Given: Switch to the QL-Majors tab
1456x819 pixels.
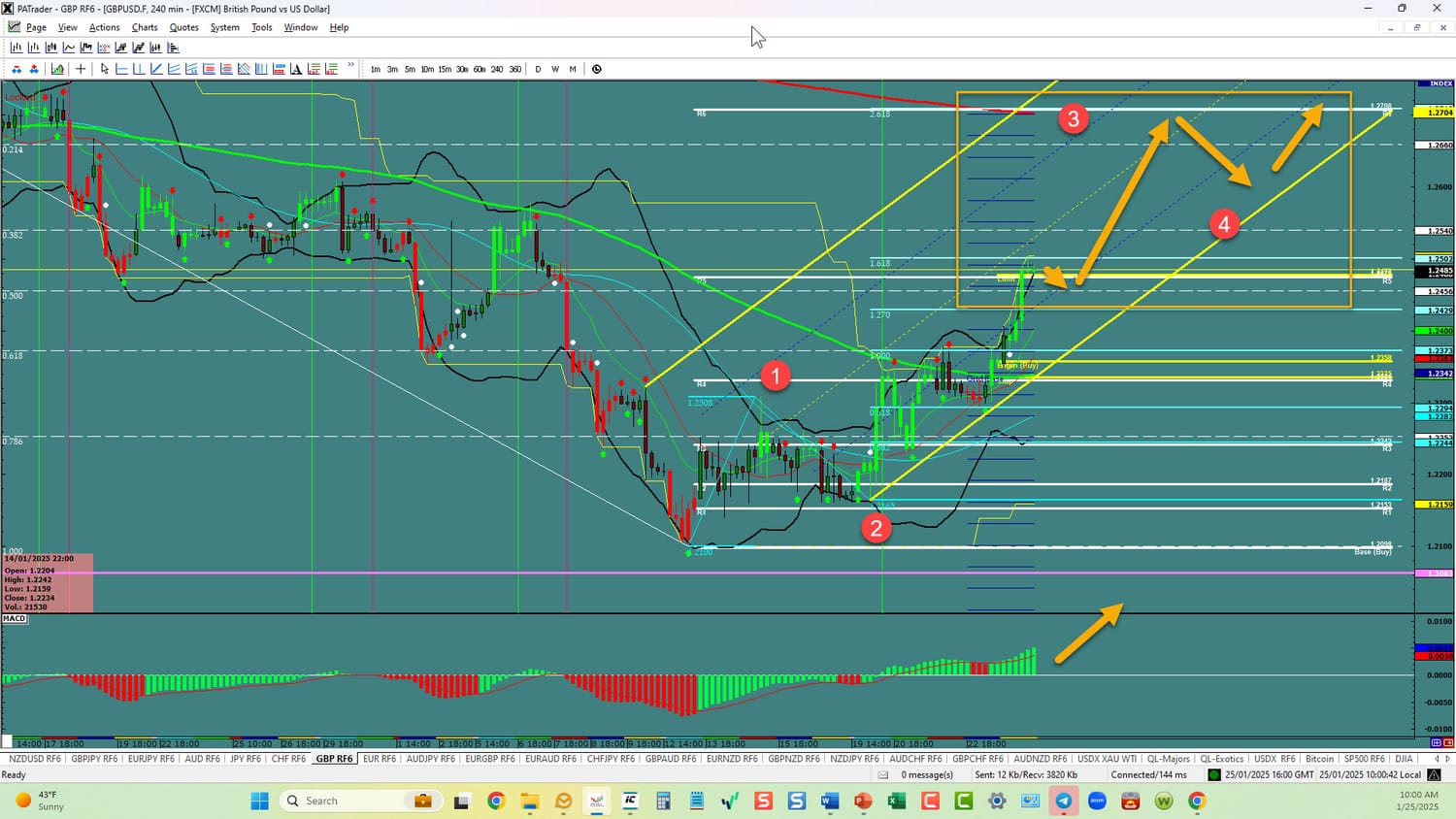Looking at the screenshot, I should pyautogui.click(x=1168, y=759).
